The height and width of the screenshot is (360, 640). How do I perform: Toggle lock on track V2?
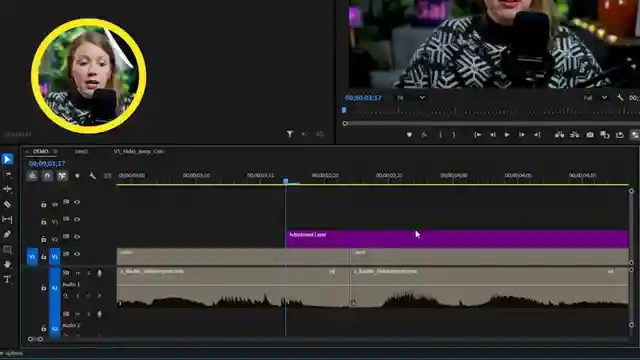pyautogui.click(x=44, y=239)
